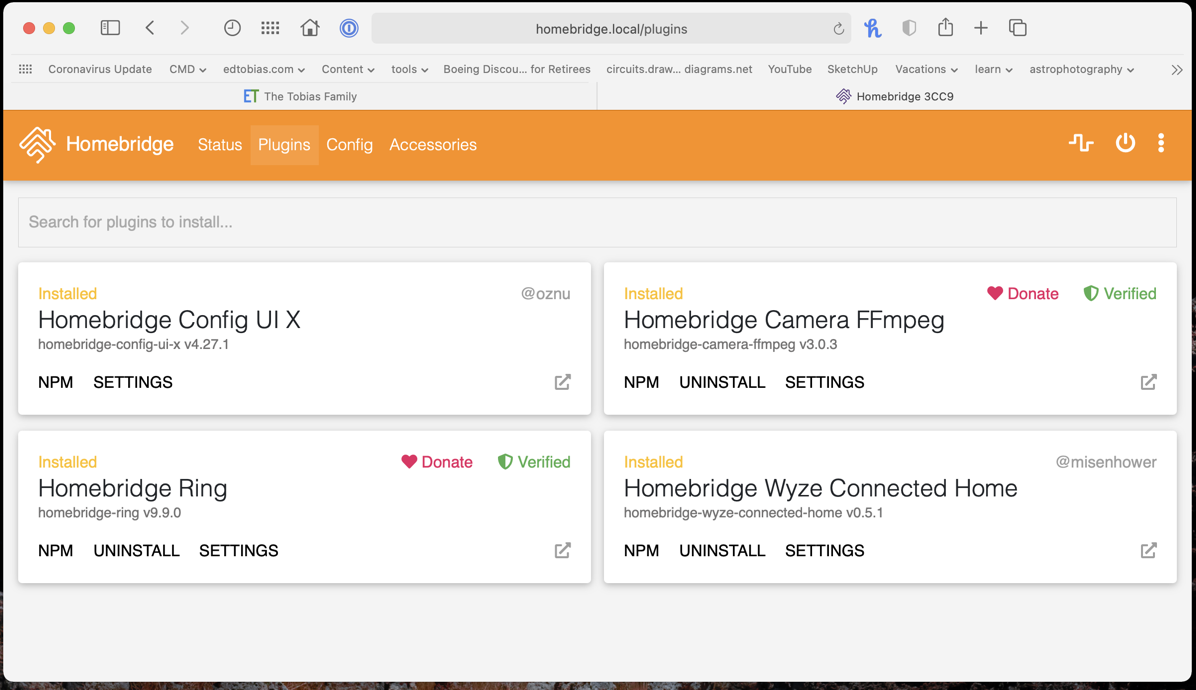
Task: Open the three-dot menu in Homebridge header
Action: coord(1161,143)
